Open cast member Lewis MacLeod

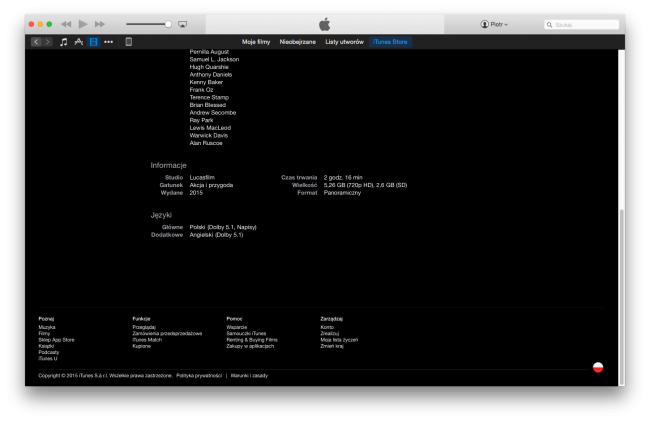(x=210, y=128)
